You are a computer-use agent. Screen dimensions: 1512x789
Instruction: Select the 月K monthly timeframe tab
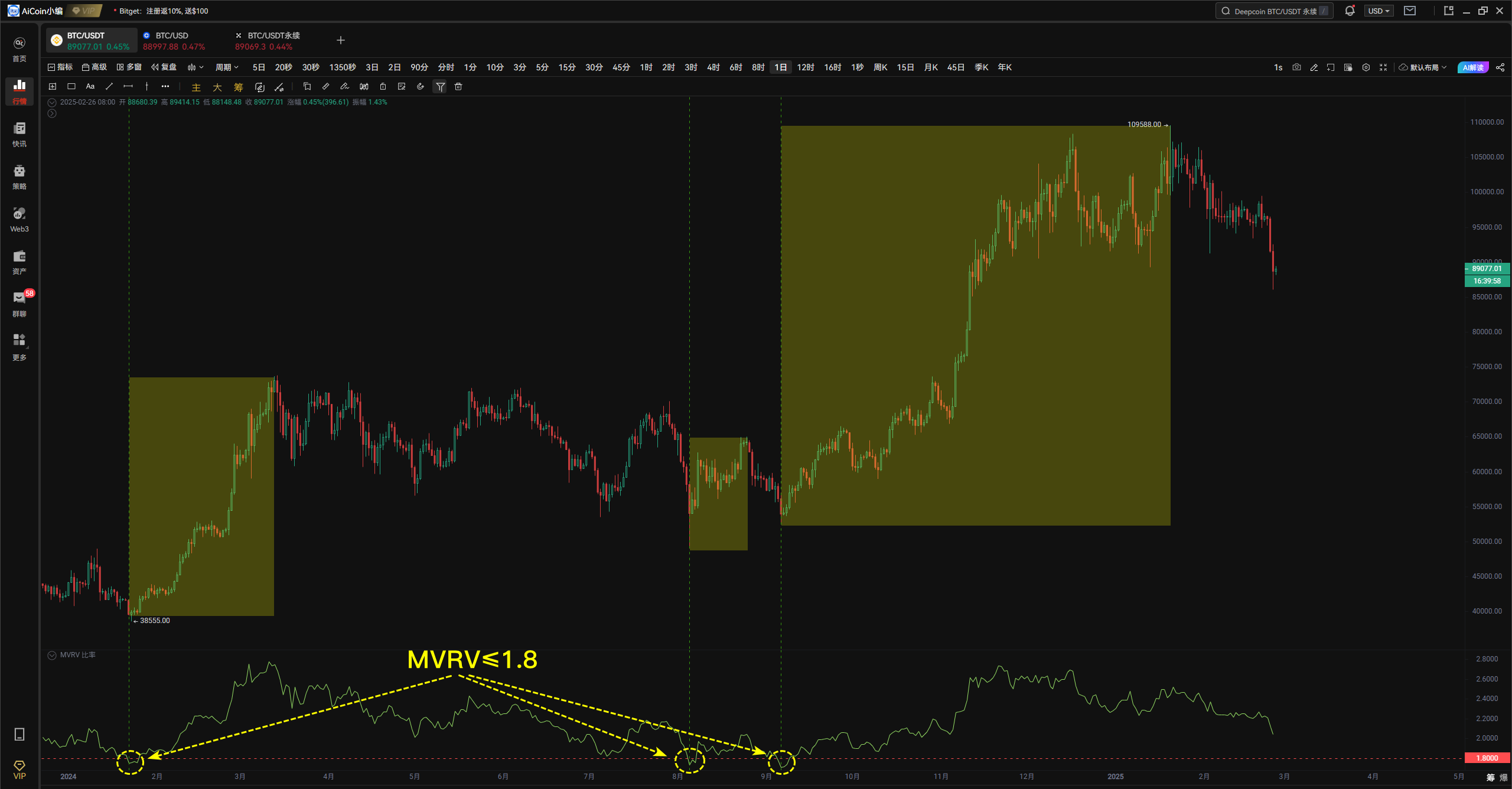tap(931, 67)
